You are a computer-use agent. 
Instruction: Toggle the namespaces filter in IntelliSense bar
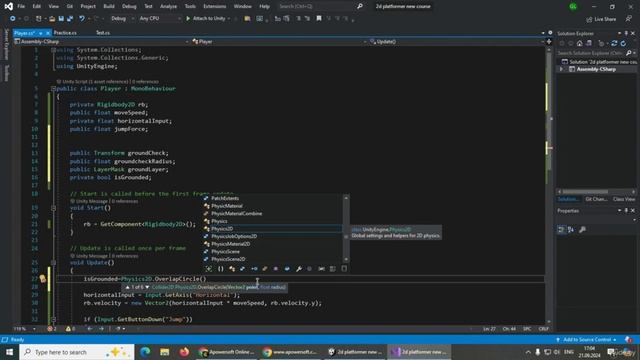pos(220,269)
